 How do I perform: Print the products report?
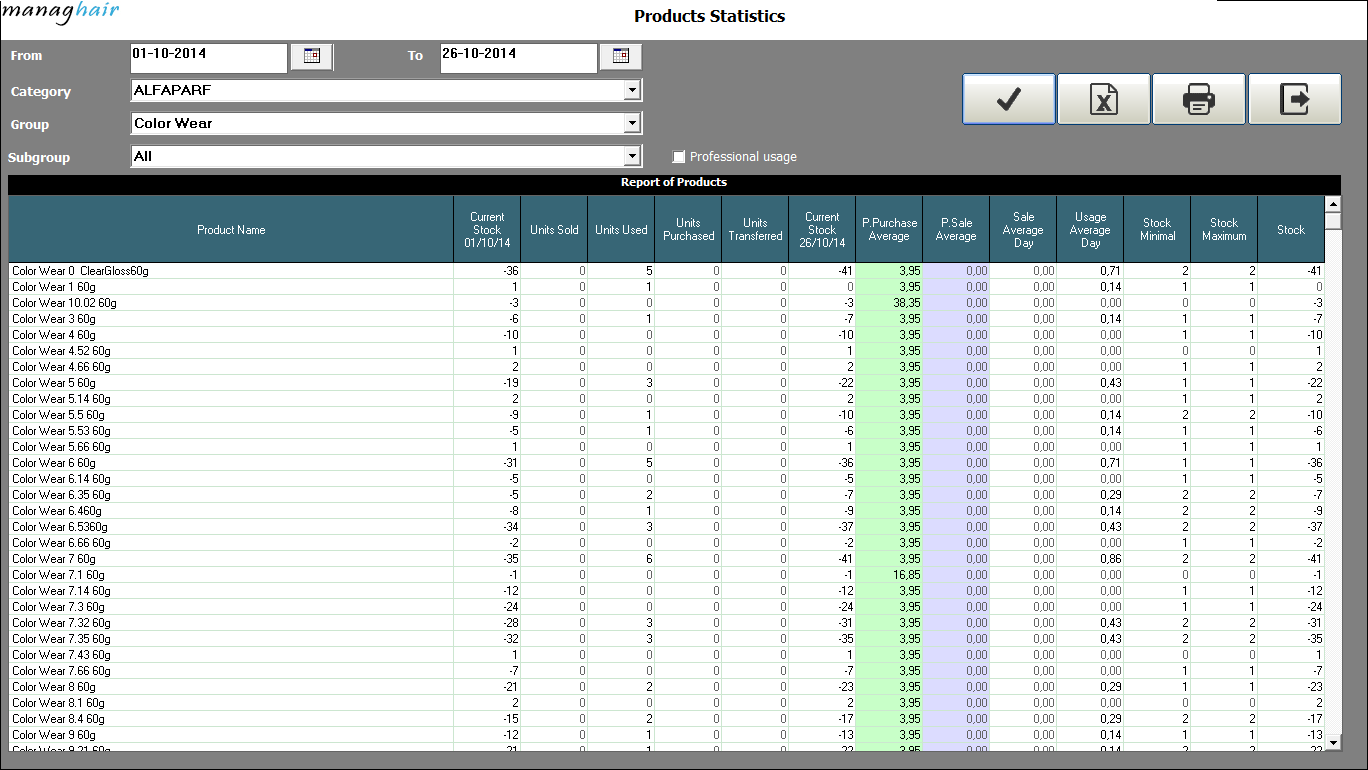[x=1198, y=99]
